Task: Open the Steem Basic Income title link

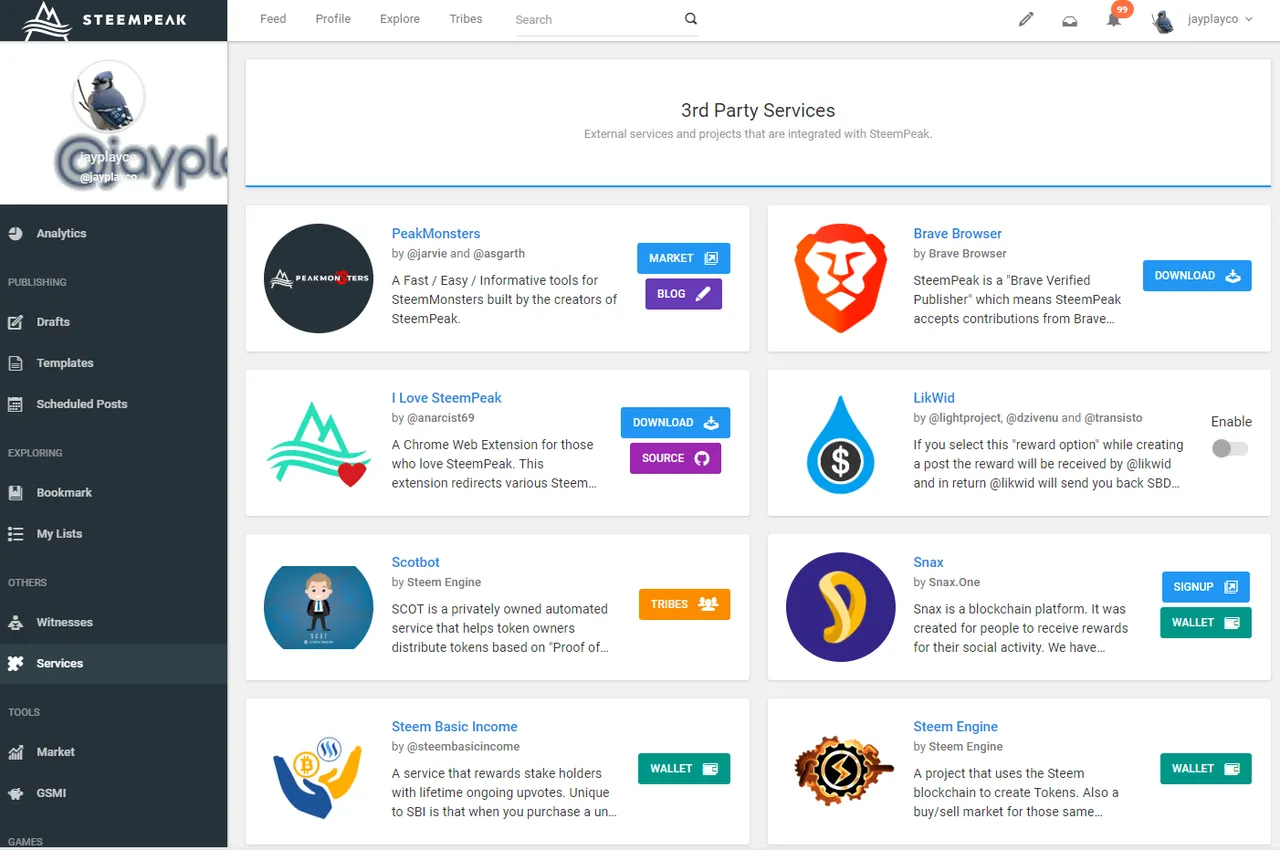Action: click(454, 726)
